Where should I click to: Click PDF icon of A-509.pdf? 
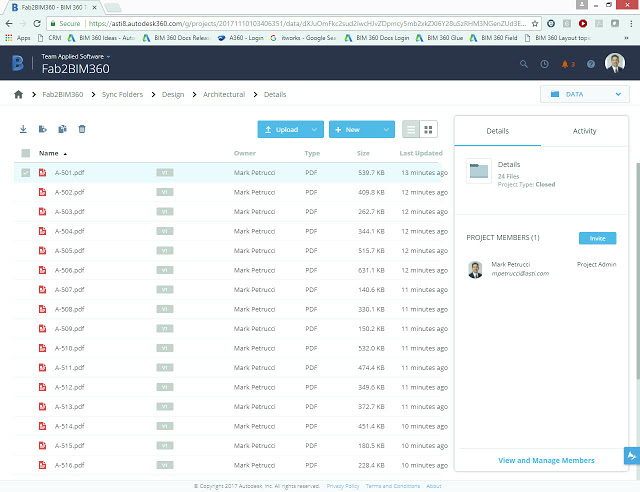pyautogui.click(x=42, y=328)
